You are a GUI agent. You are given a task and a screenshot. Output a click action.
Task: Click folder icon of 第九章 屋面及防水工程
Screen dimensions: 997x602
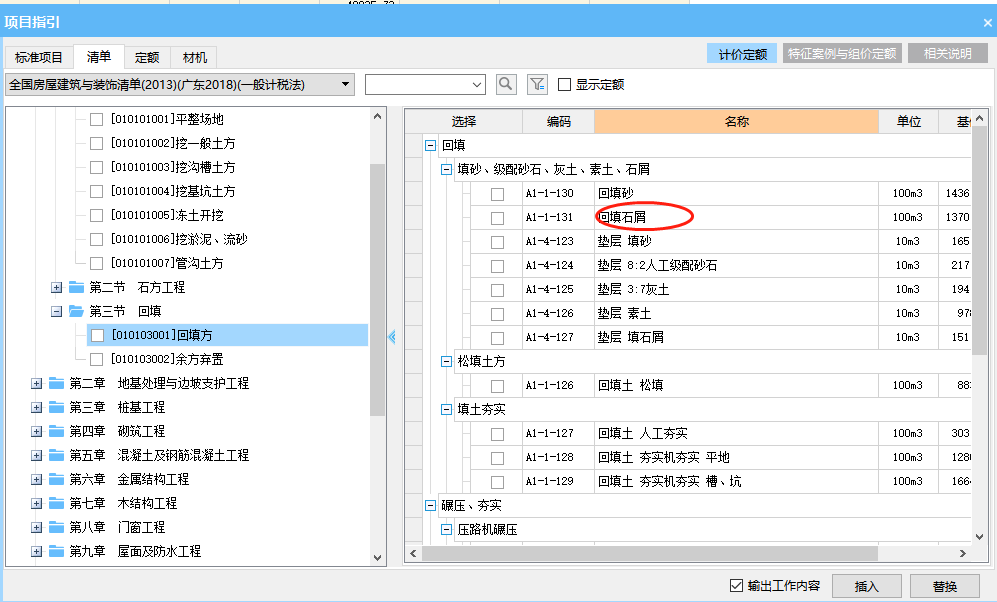point(57,551)
